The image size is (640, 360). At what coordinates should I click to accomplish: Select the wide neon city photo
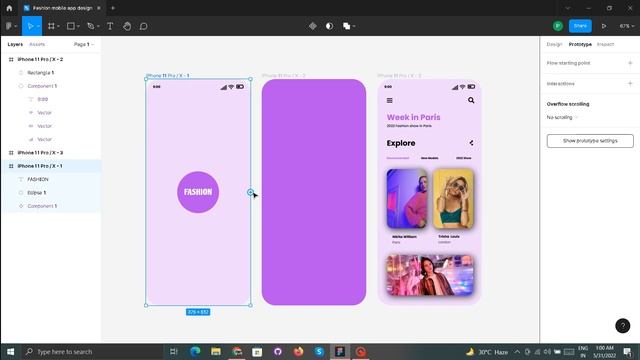[x=430, y=275]
